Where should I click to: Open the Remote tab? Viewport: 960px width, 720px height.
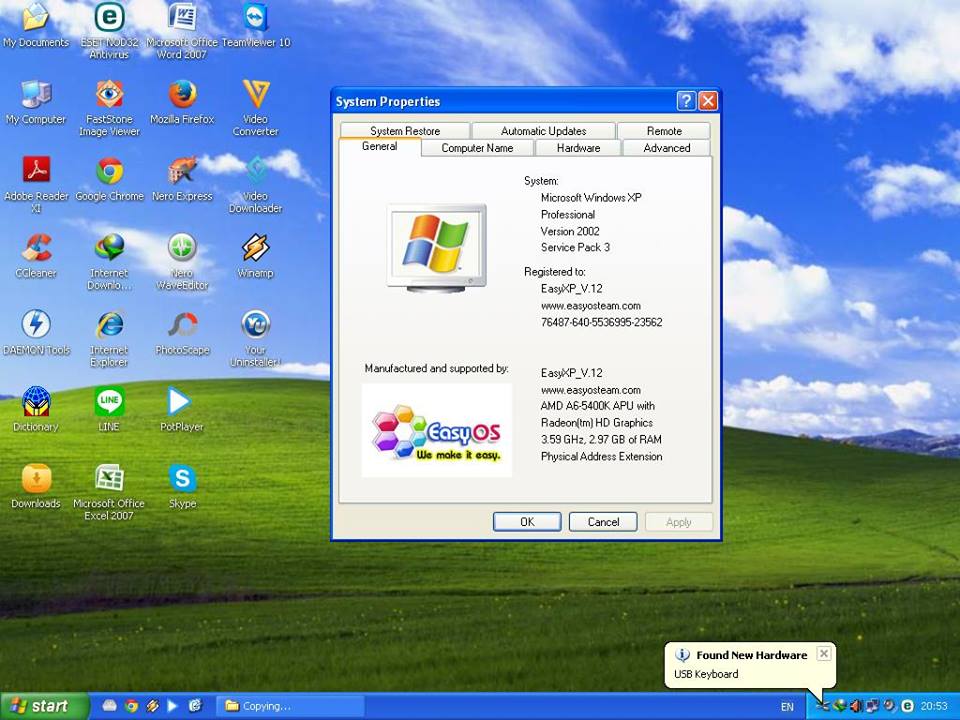coord(664,130)
